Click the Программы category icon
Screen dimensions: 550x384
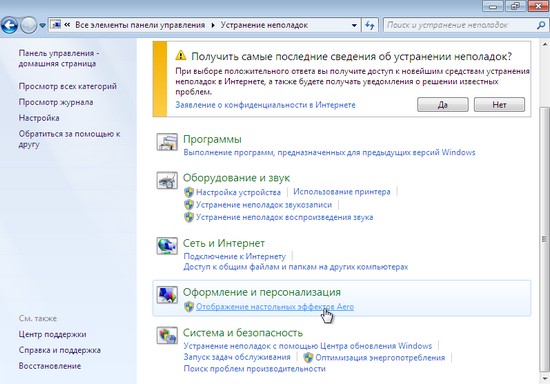pyautogui.click(x=167, y=142)
